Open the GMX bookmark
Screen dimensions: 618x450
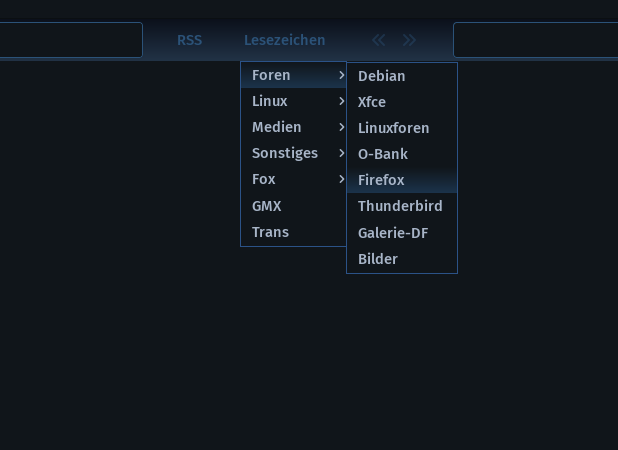pos(267,206)
